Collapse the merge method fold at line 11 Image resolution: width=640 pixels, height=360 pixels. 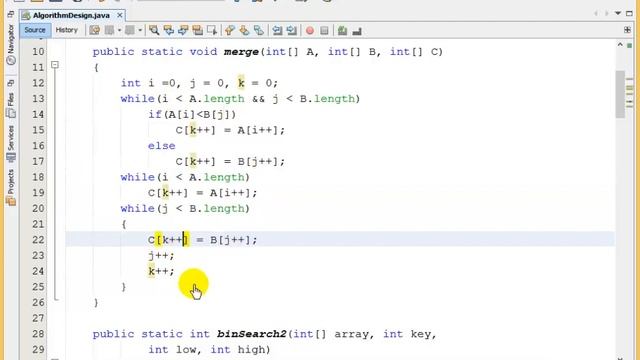[x=55, y=64]
